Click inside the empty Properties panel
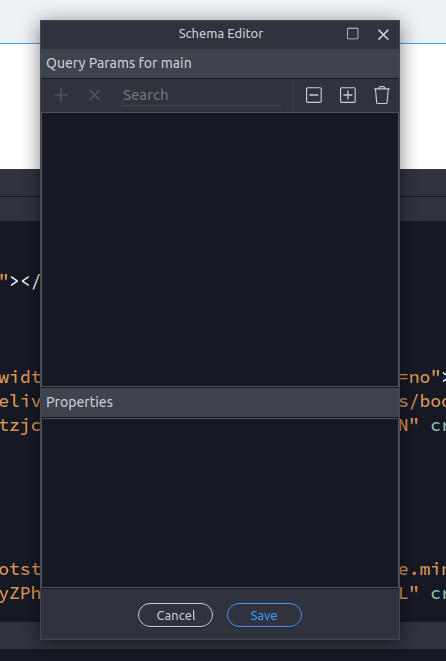 click(220, 503)
